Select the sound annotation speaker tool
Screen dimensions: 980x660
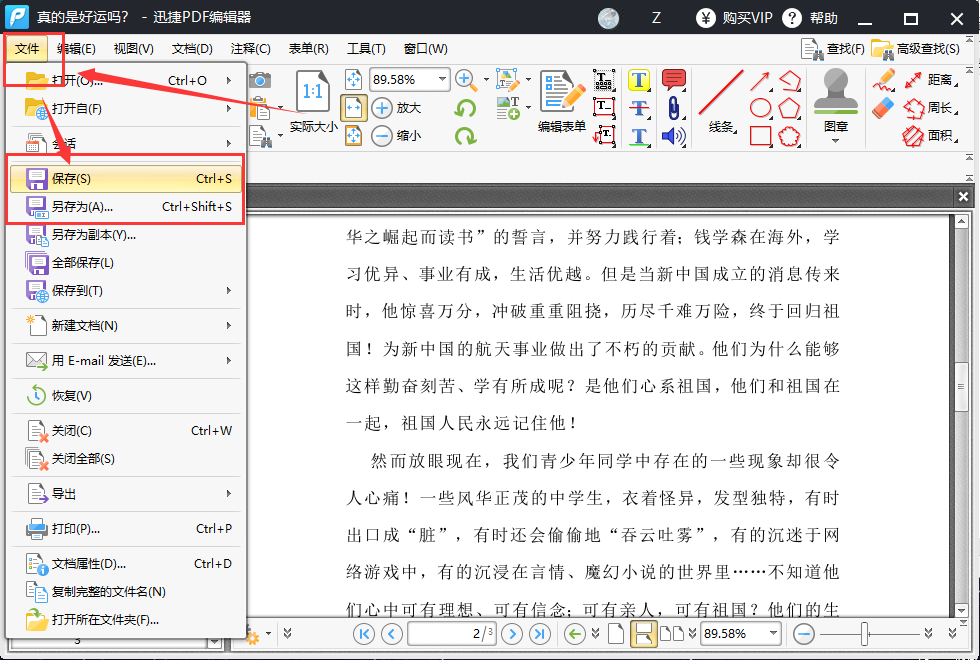[x=673, y=136]
